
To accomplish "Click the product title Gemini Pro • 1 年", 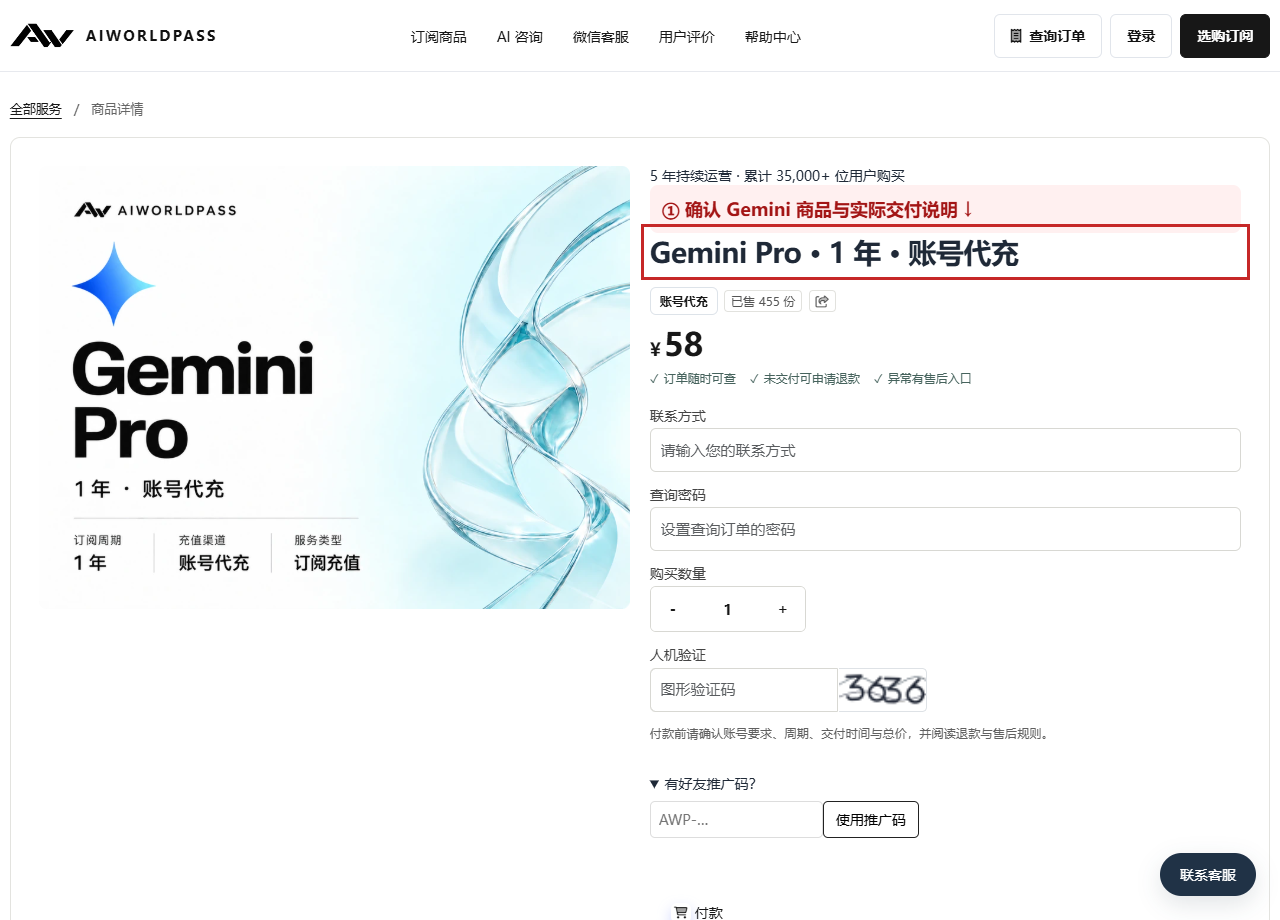I will [x=834, y=253].
